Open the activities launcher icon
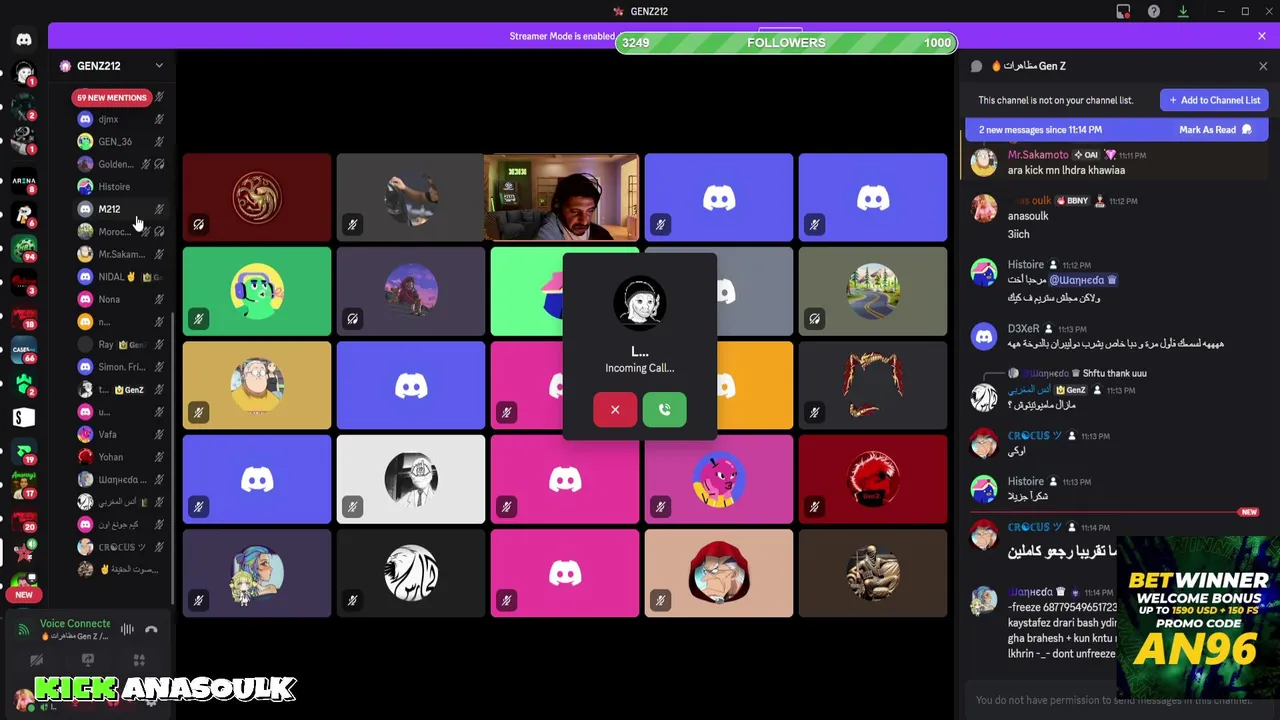Image resolution: width=1280 pixels, height=720 pixels. (x=139, y=660)
